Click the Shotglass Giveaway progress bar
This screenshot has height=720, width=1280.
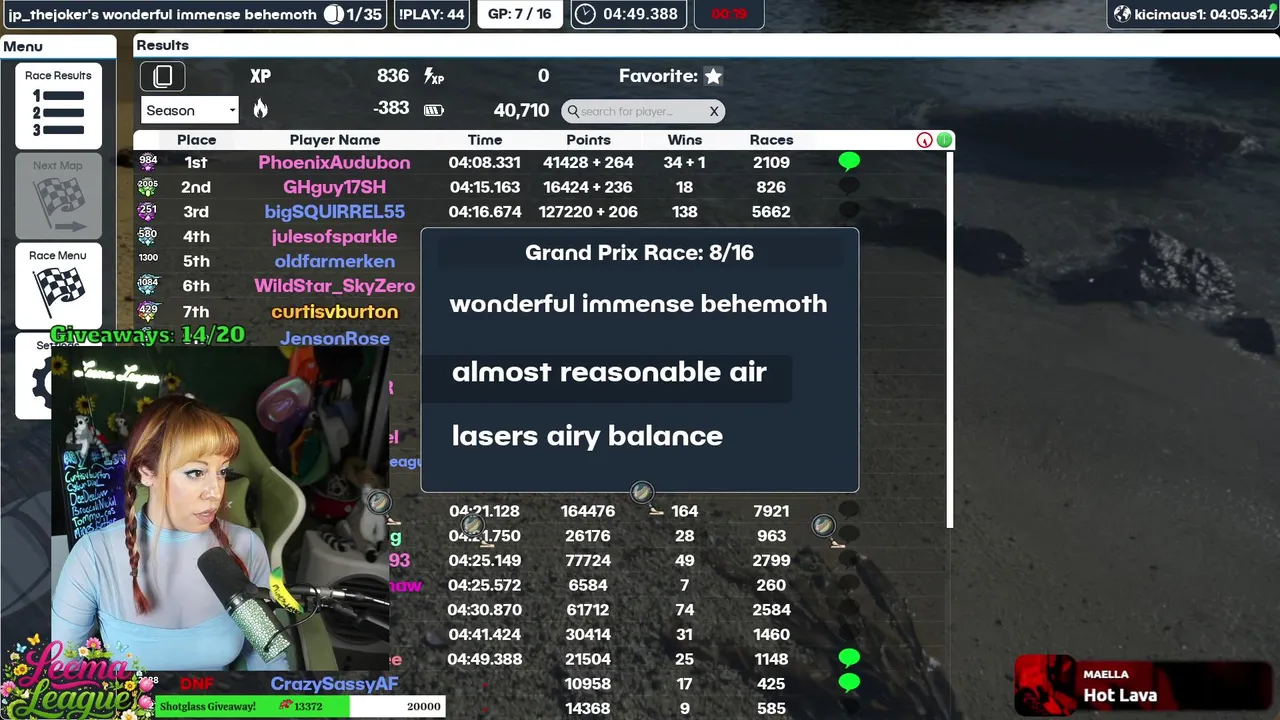pyautogui.click(x=301, y=706)
